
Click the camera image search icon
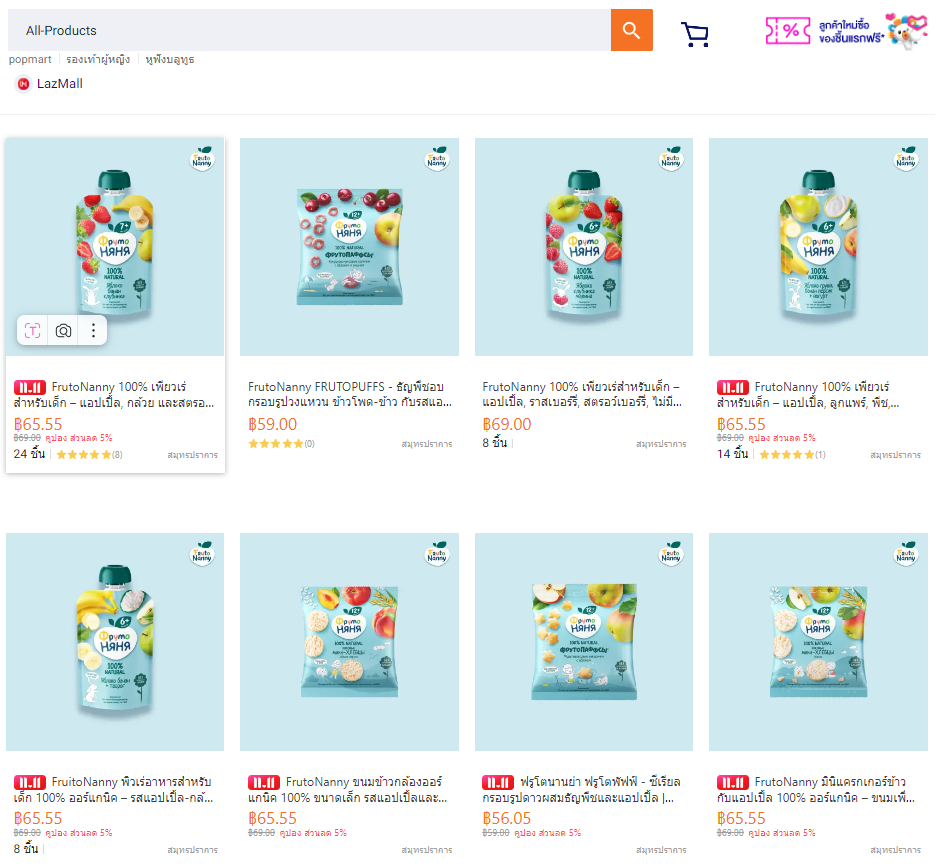pyautogui.click(x=63, y=331)
